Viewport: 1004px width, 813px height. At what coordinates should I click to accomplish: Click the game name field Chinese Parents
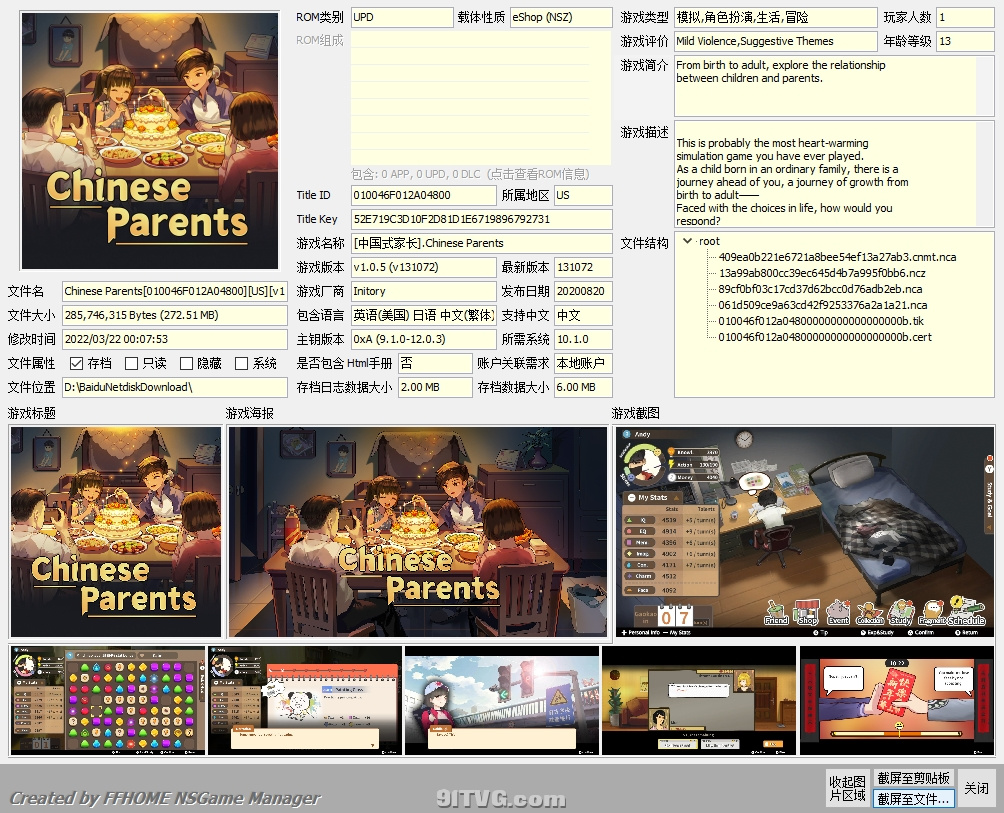click(x=482, y=243)
